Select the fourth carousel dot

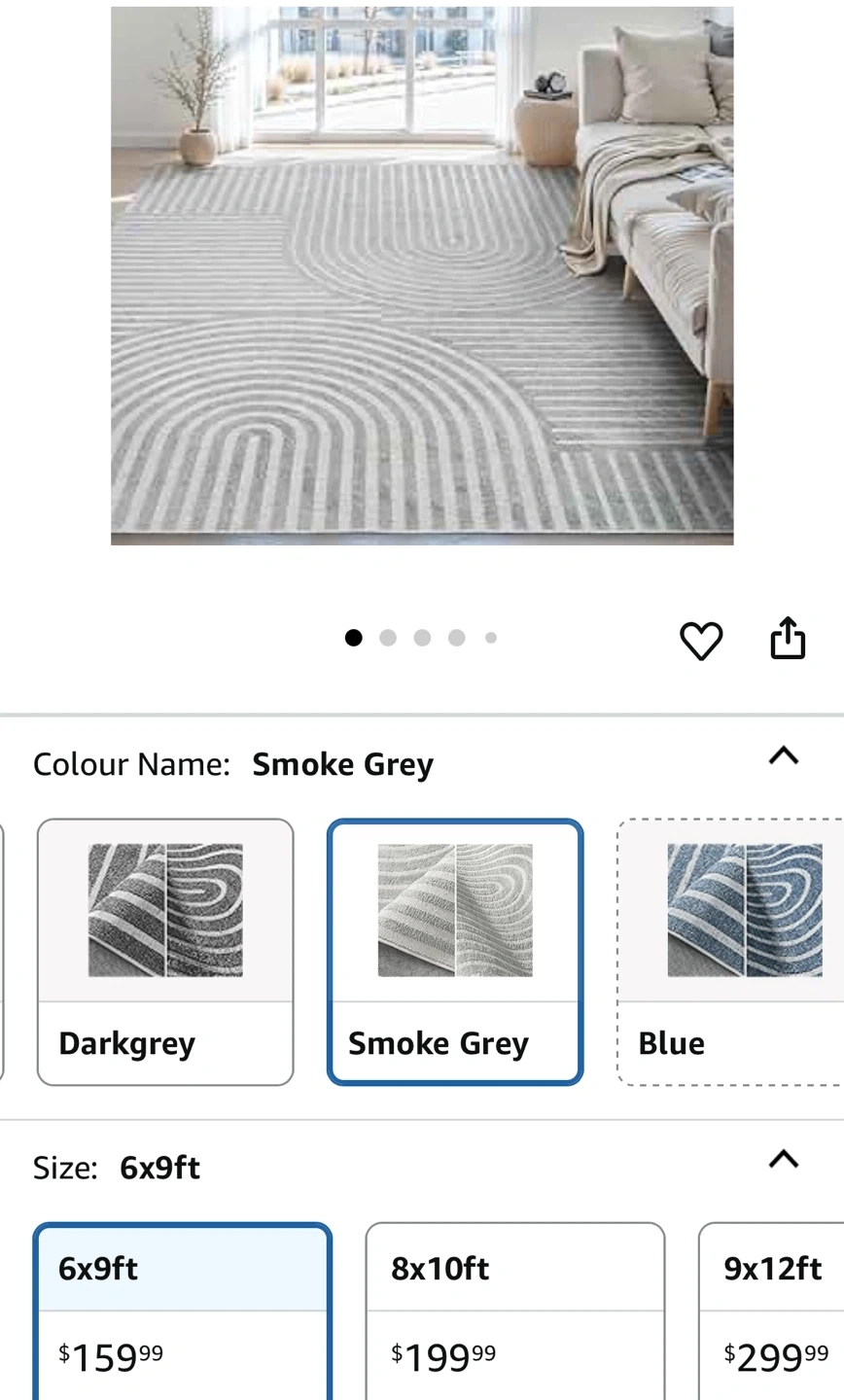click(456, 638)
